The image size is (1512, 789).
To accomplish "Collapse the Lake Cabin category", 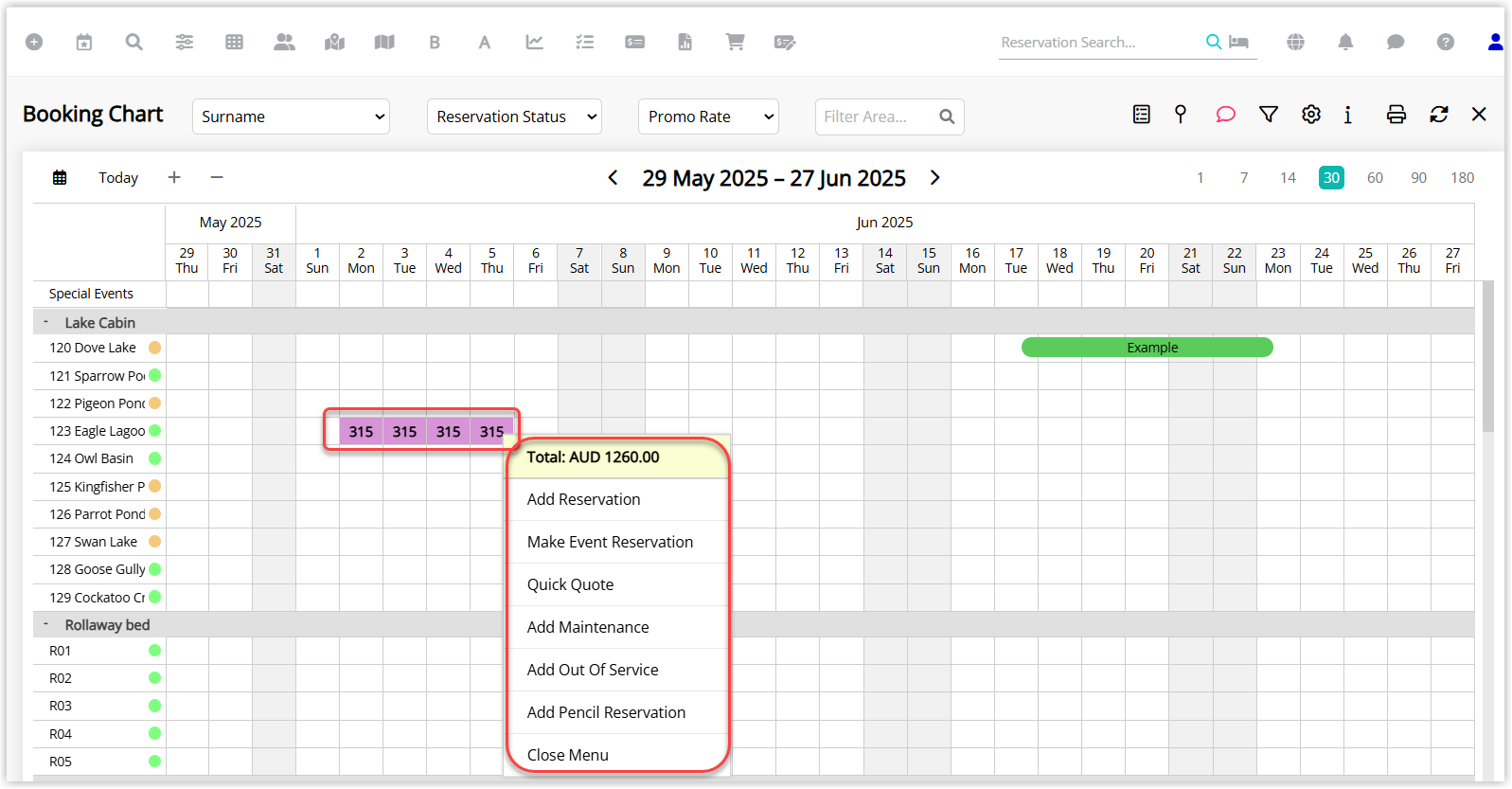I will pyautogui.click(x=45, y=322).
